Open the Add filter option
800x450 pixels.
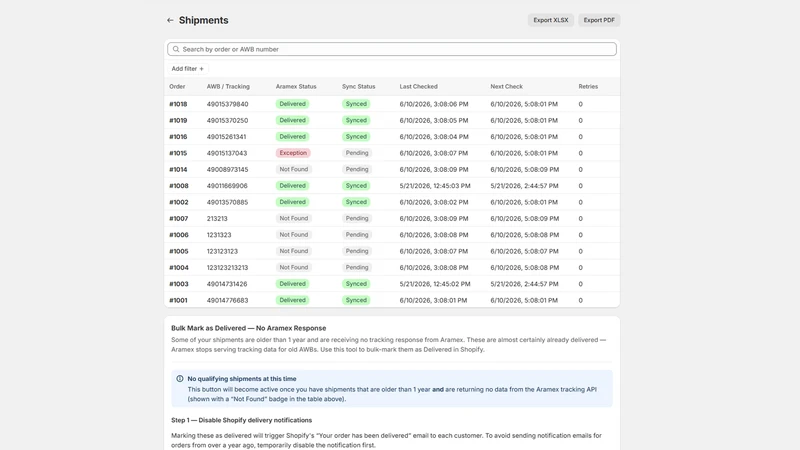coord(188,68)
